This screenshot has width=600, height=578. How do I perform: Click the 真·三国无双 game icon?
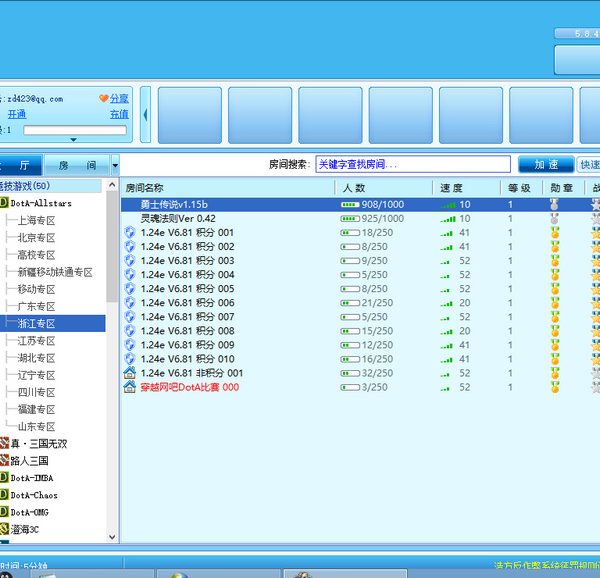[4, 443]
